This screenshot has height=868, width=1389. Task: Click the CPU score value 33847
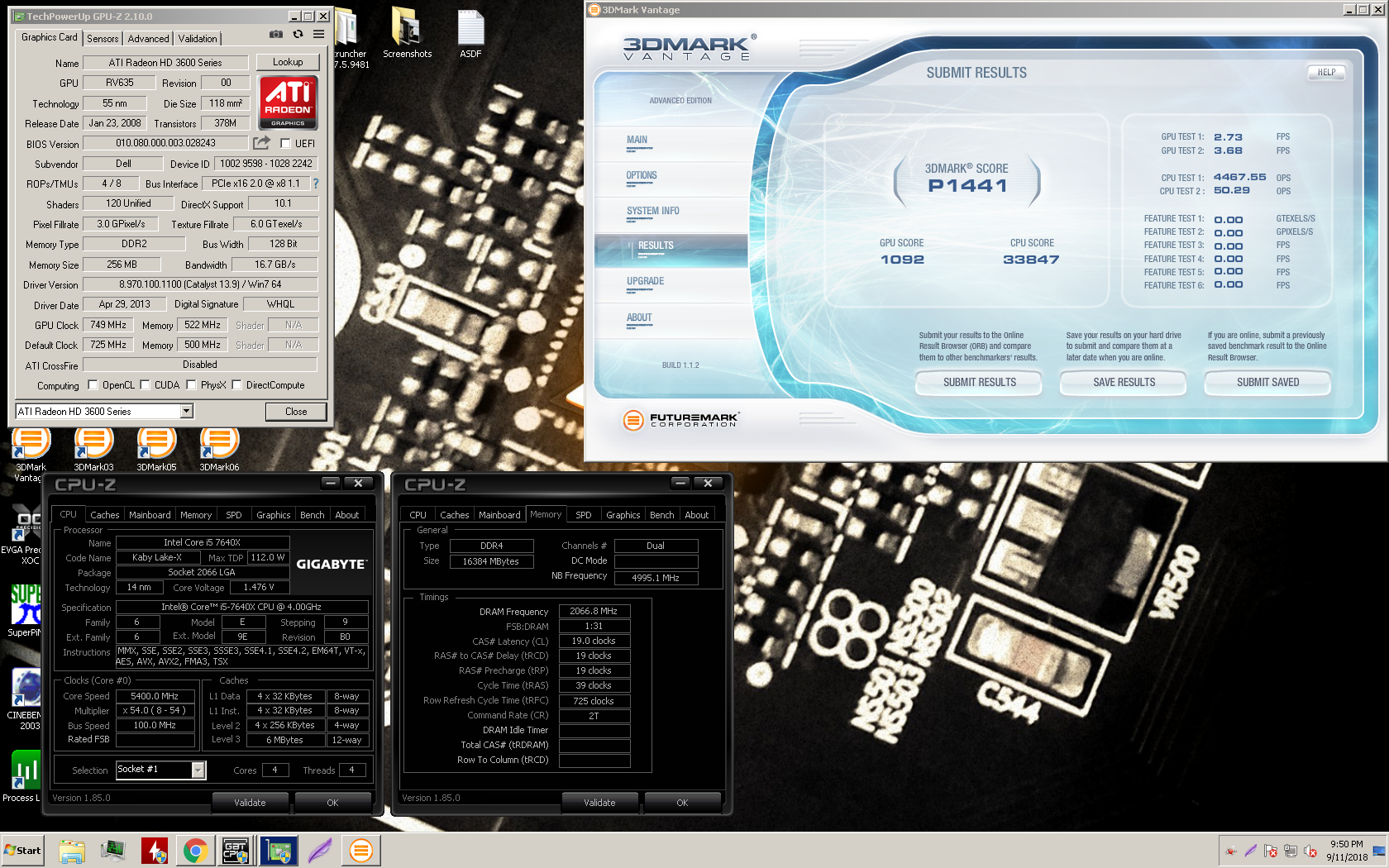point(1031,260)
